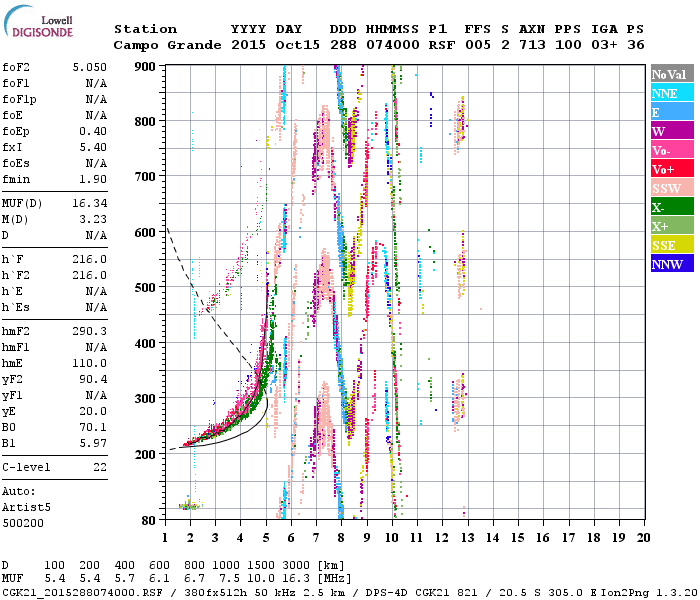700x600 pixels.
Task: Click the 200 km height axis label
Action: coord(145,454)
